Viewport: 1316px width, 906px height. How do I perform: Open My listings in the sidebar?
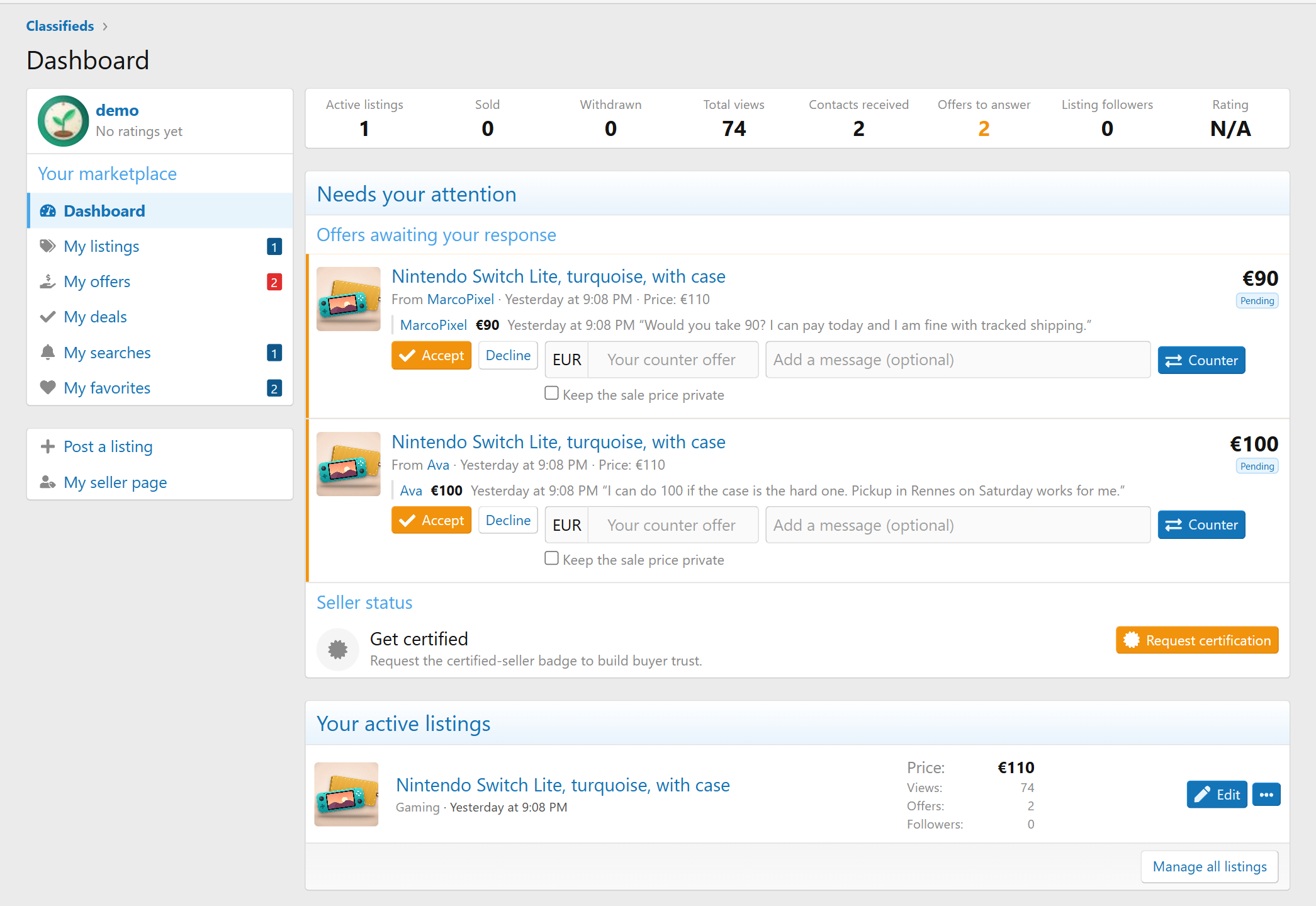(x=160, y=246)
